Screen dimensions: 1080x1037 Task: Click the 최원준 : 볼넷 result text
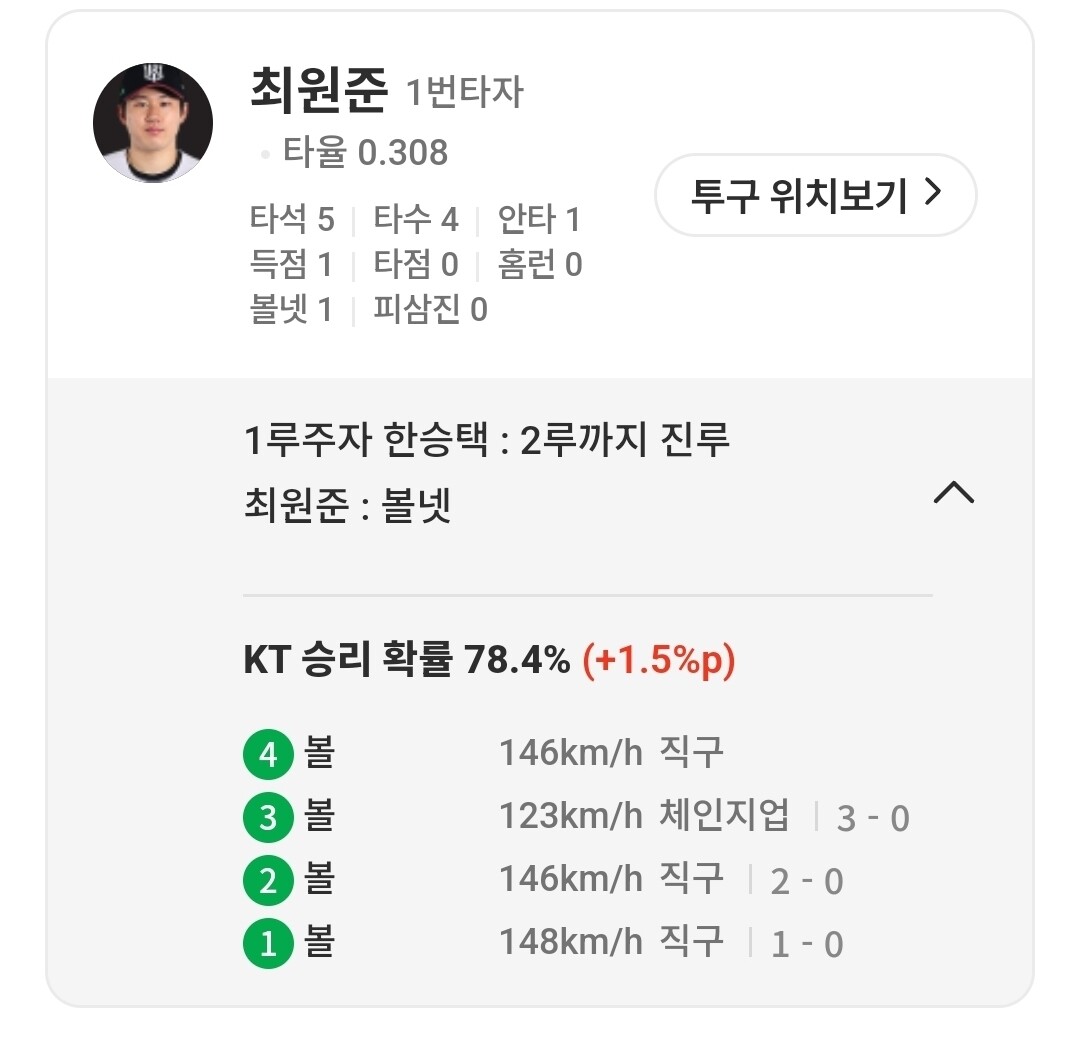pos(347,506)
